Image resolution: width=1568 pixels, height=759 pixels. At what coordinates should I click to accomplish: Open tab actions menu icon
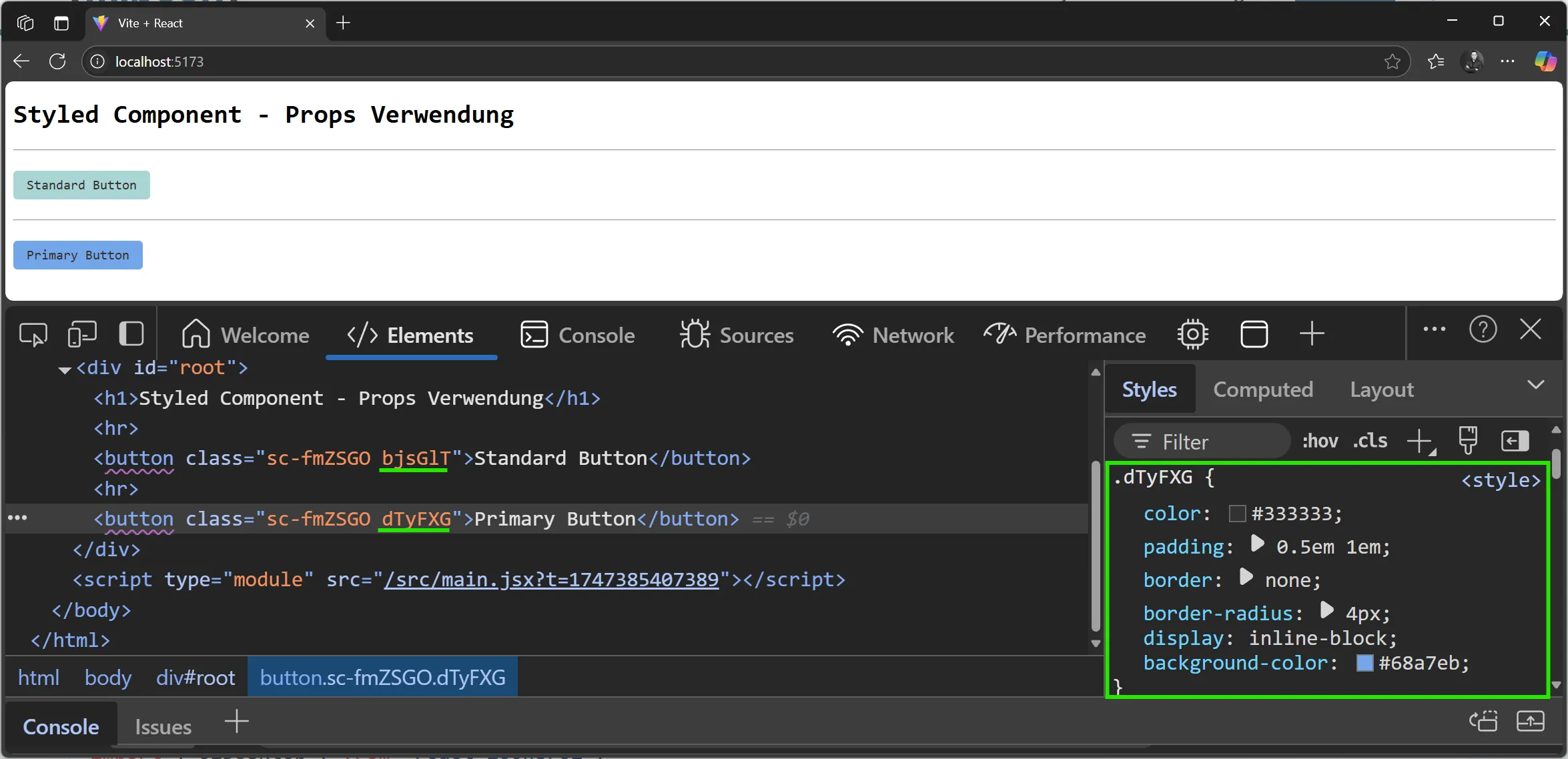tap(61, 23)
